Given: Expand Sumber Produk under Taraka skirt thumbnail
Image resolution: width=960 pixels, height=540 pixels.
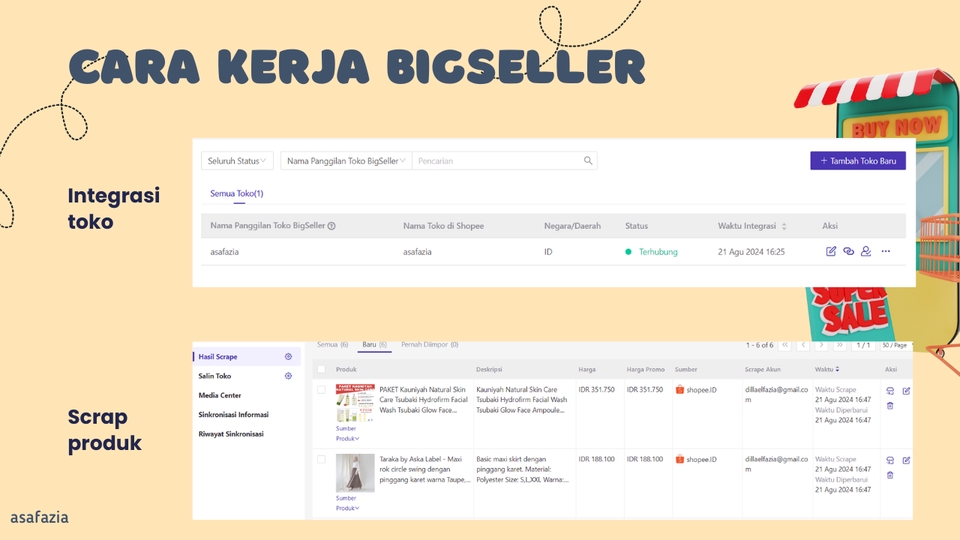Looking at the screenshot, I should click(347, 503).
